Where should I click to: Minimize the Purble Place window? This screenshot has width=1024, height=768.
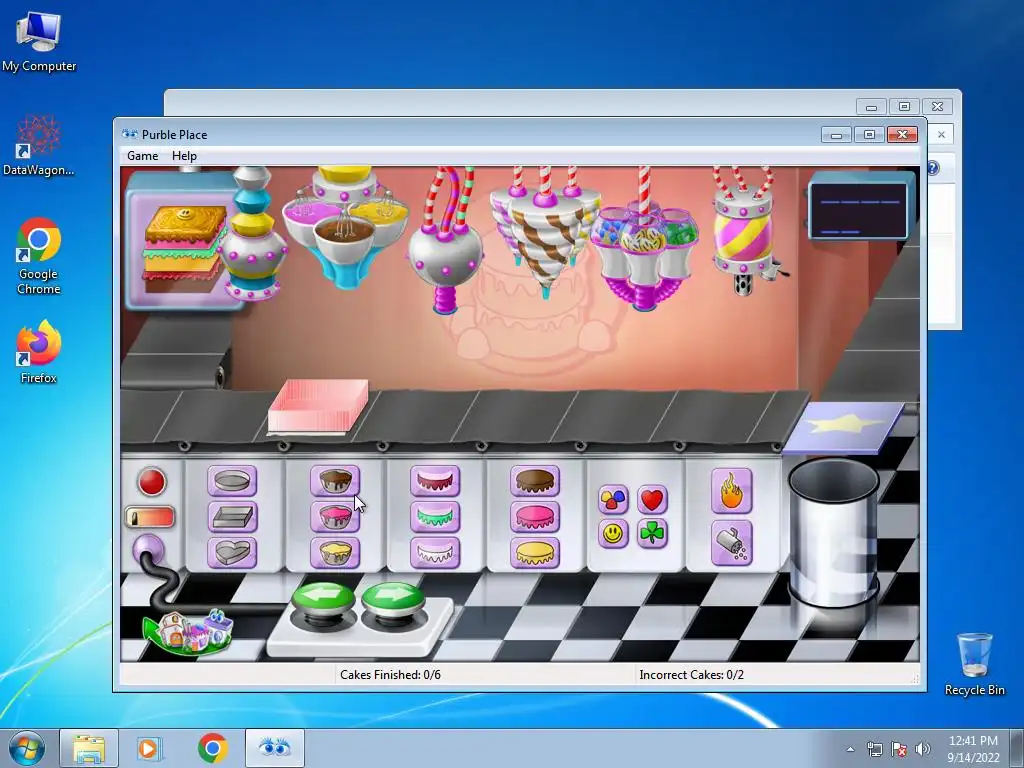836,135
